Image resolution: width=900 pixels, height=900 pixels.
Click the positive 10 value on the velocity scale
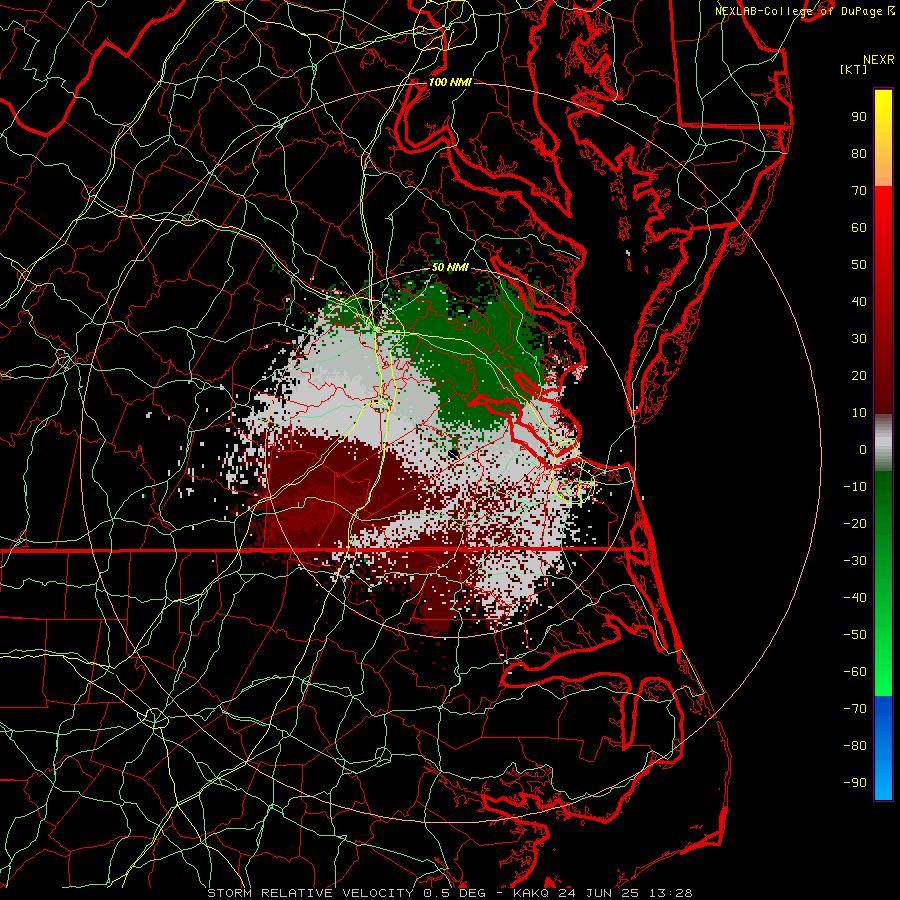pyautogui.click(x=859, y=413)
